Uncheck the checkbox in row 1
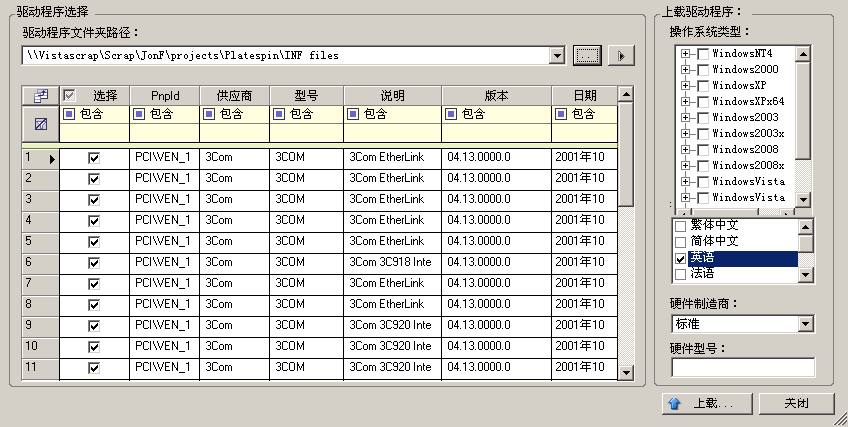Viewport: 848px width, 427px height. (x=94, y=158)
